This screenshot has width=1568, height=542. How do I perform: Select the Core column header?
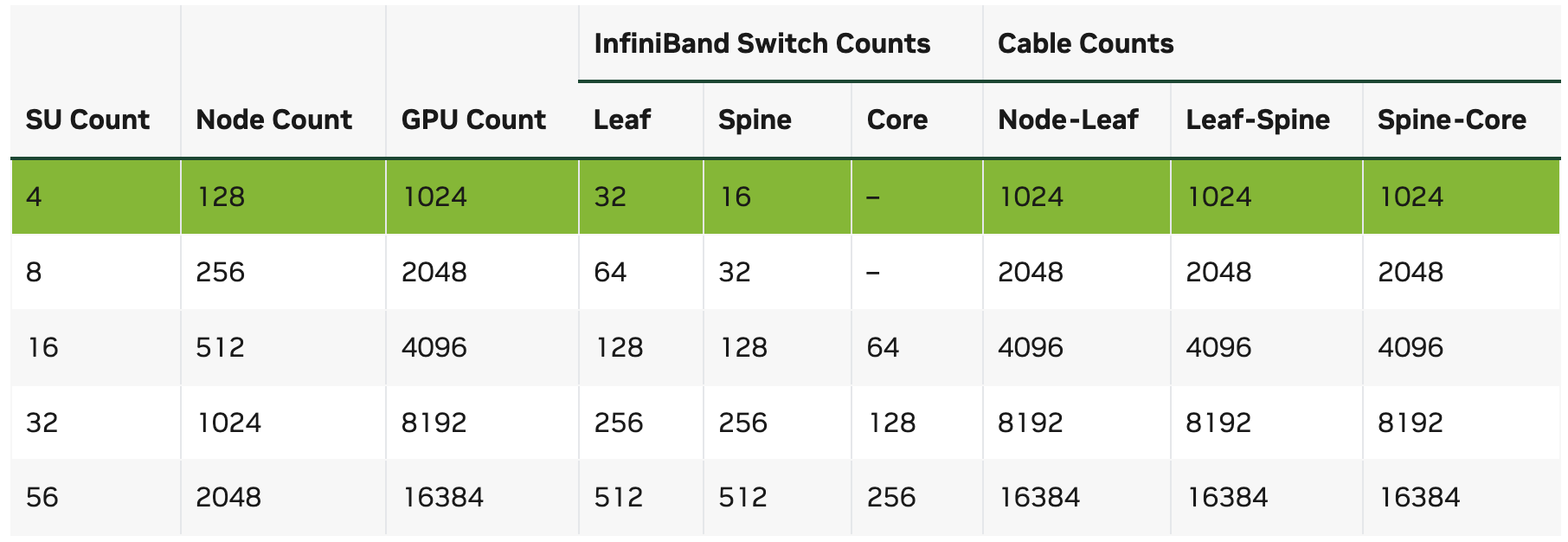pyautogui.click(x=896, y=119)
